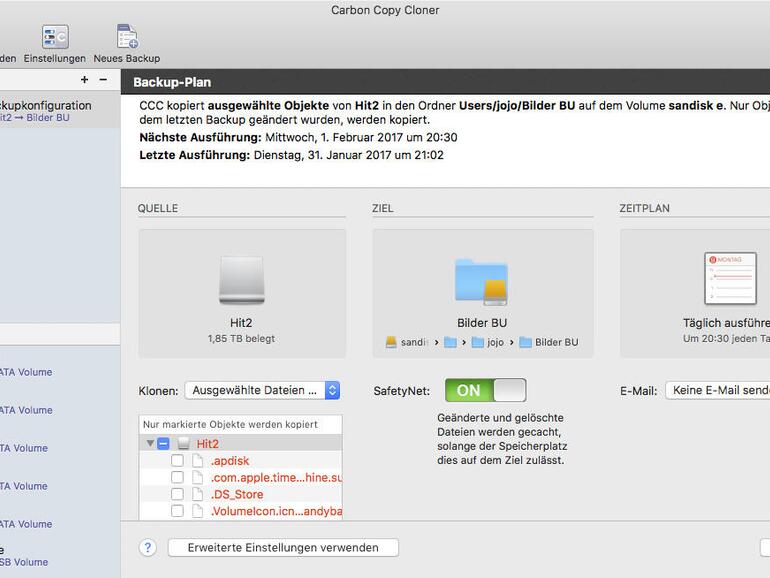Click the Bilder BU destination name label
Viewport: 770px width, 578px height.
click(x=482, y=323)
